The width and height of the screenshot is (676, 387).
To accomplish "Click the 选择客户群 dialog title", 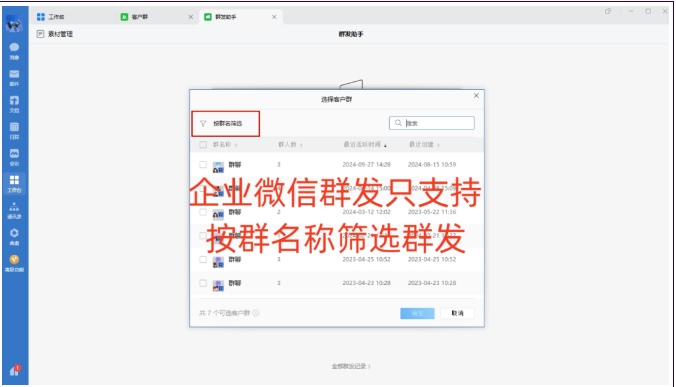I will coord(336,100).
